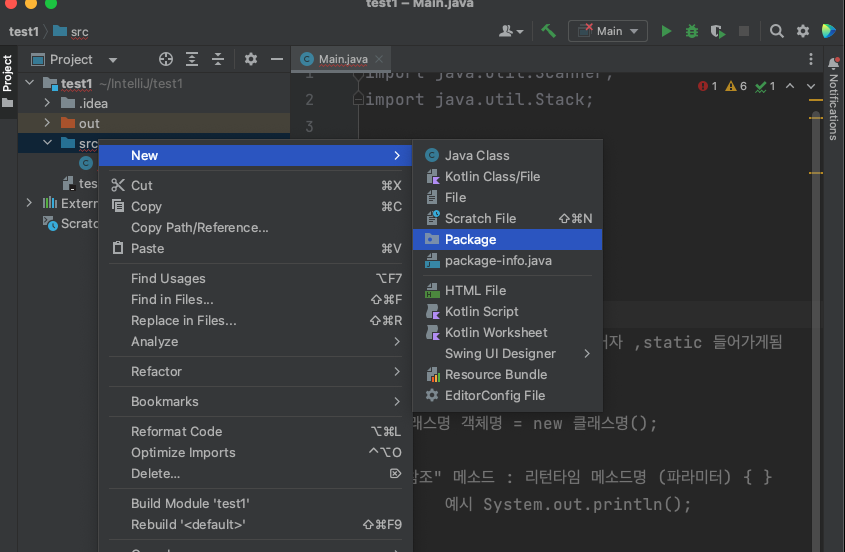Select Optimize Imports option

coord(255,453)
